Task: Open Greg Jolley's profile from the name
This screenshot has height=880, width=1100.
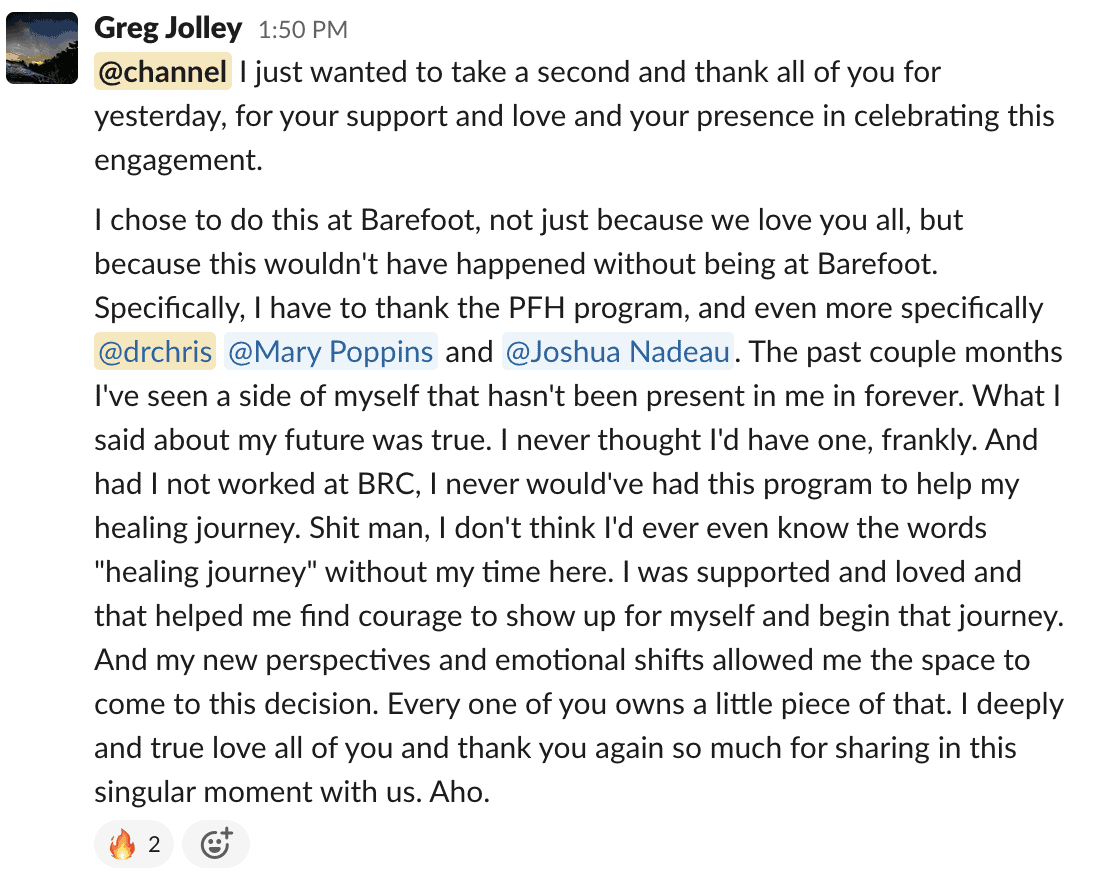Action: 168,29
